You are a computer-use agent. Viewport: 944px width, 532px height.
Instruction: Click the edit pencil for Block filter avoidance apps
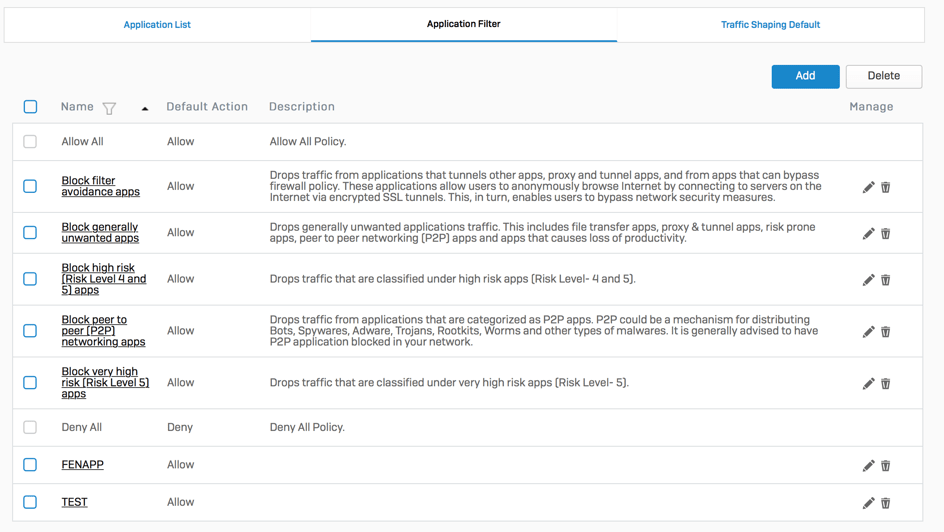point(868,187)
